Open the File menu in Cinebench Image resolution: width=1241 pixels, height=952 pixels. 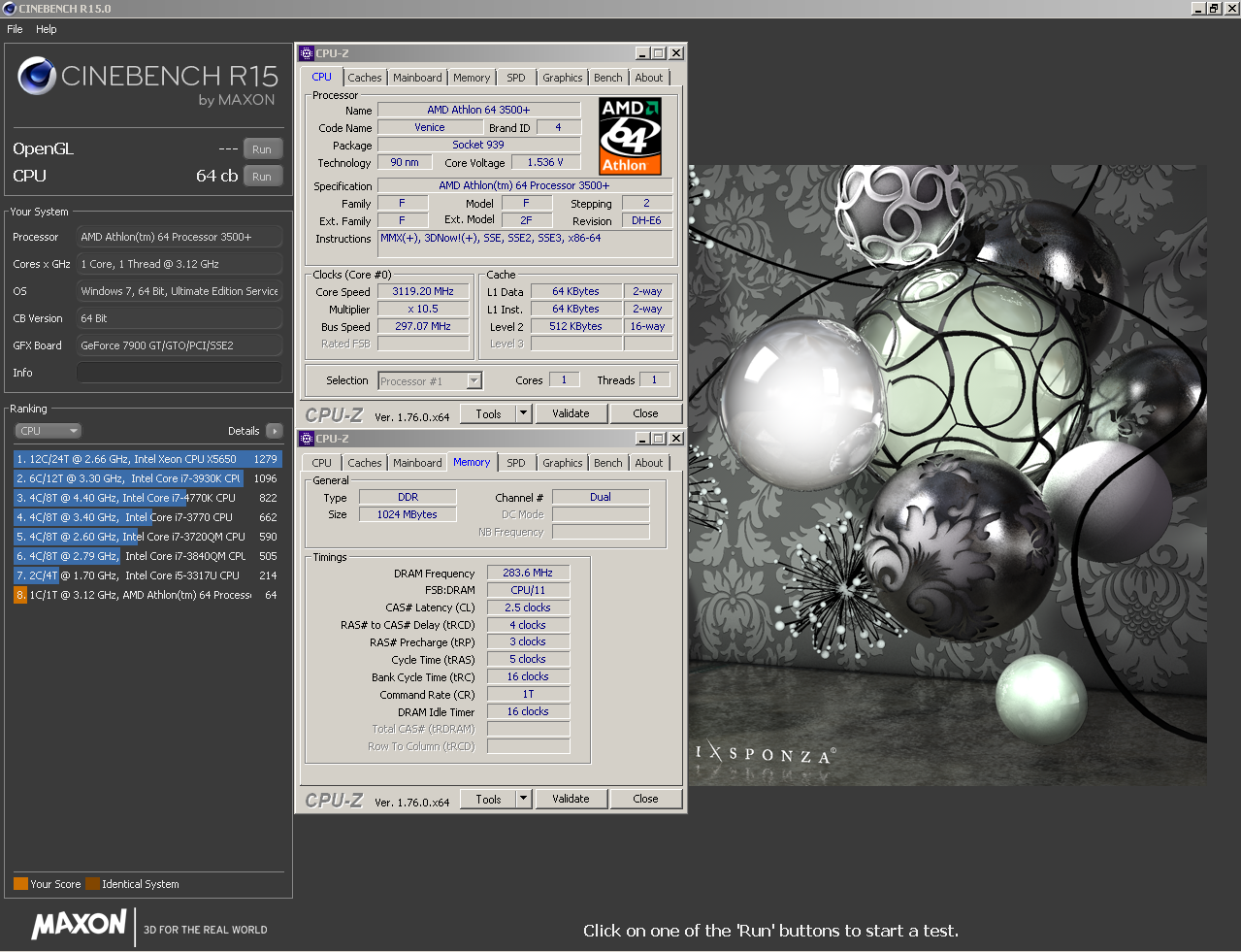click(x=15, y=29)
